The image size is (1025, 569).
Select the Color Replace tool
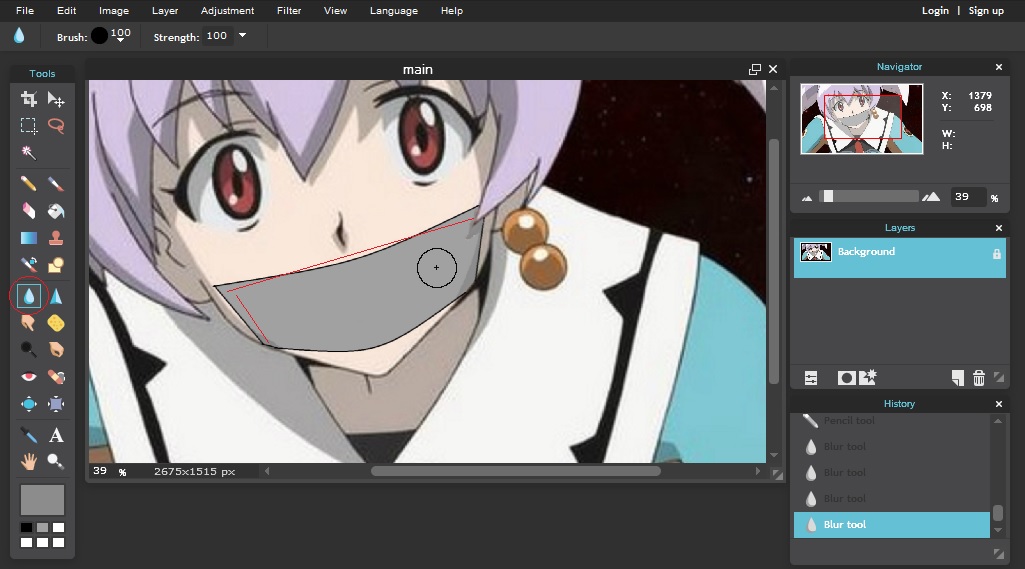point(29,265)
